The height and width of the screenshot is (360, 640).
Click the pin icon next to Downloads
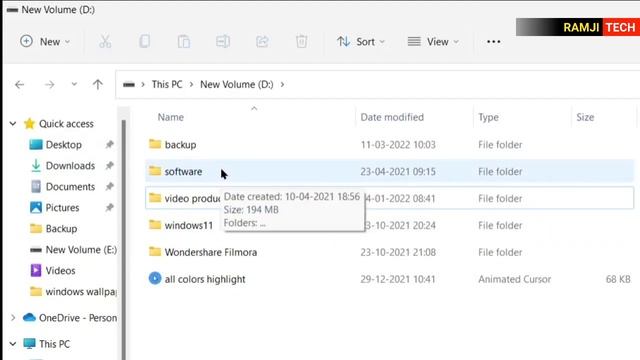(x=109, y=165)
